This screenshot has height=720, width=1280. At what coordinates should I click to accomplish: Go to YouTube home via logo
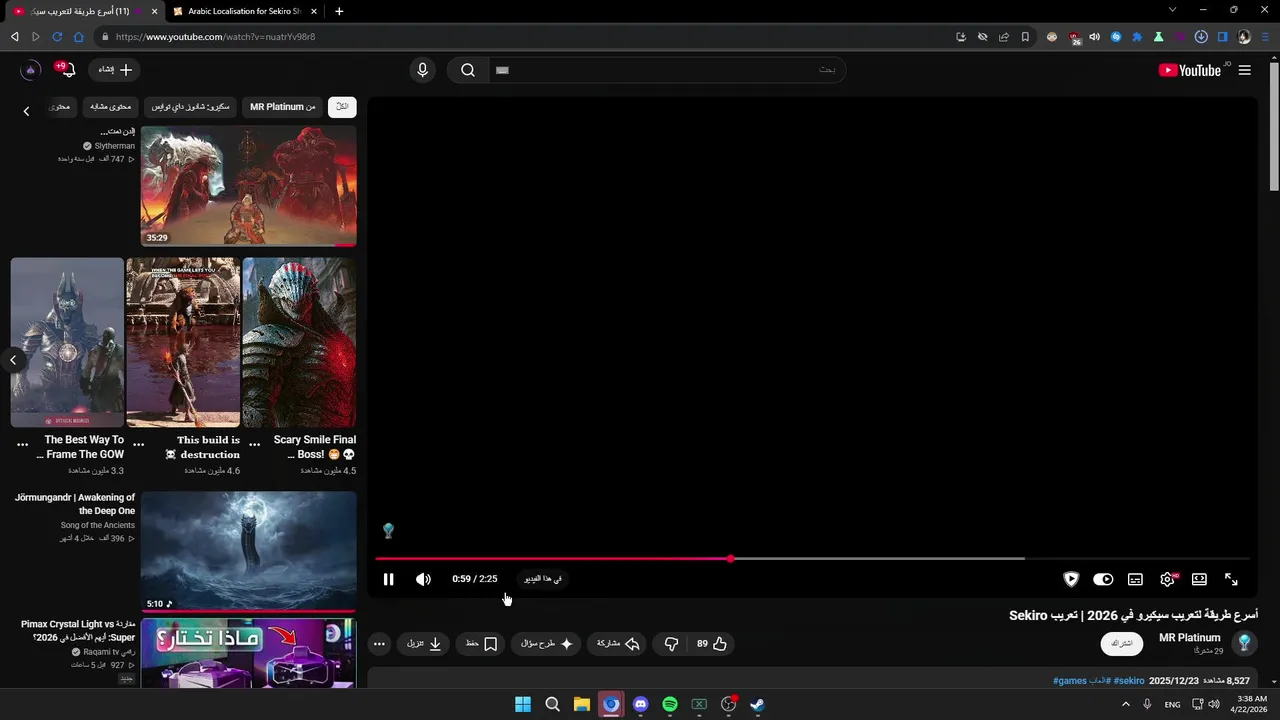coord(1189,70)
